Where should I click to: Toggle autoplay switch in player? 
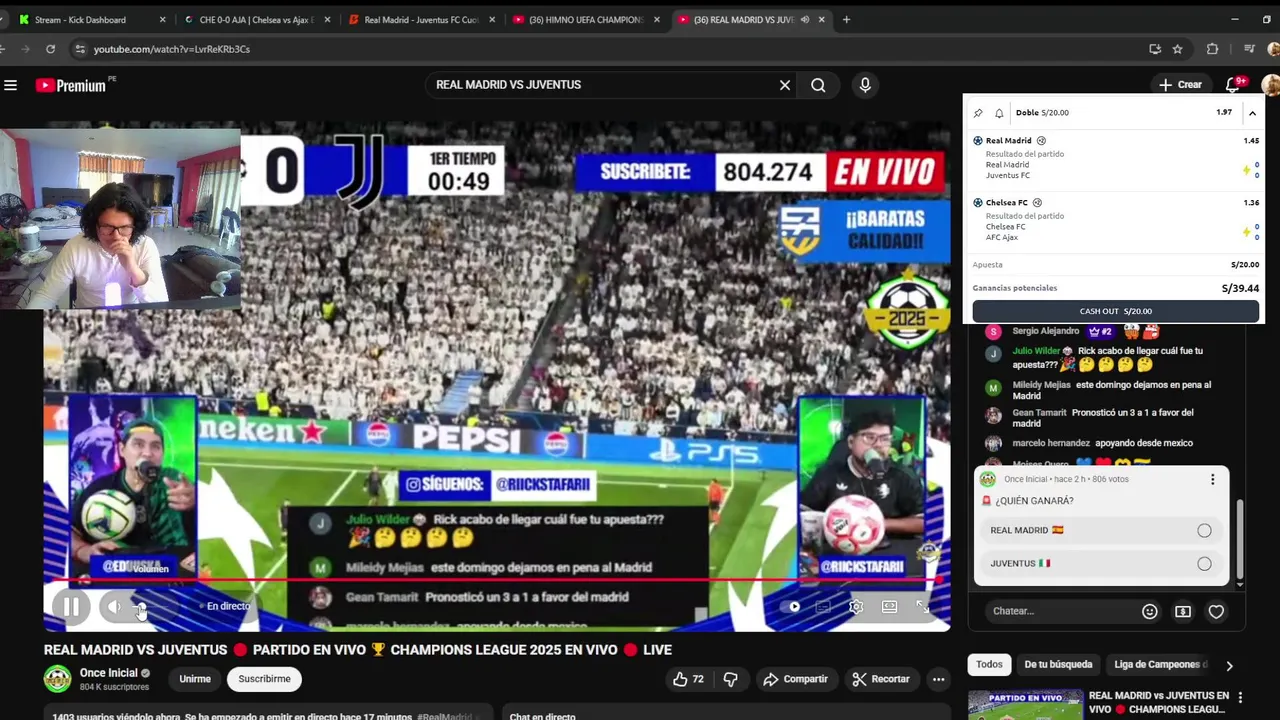tap(792, 606)
